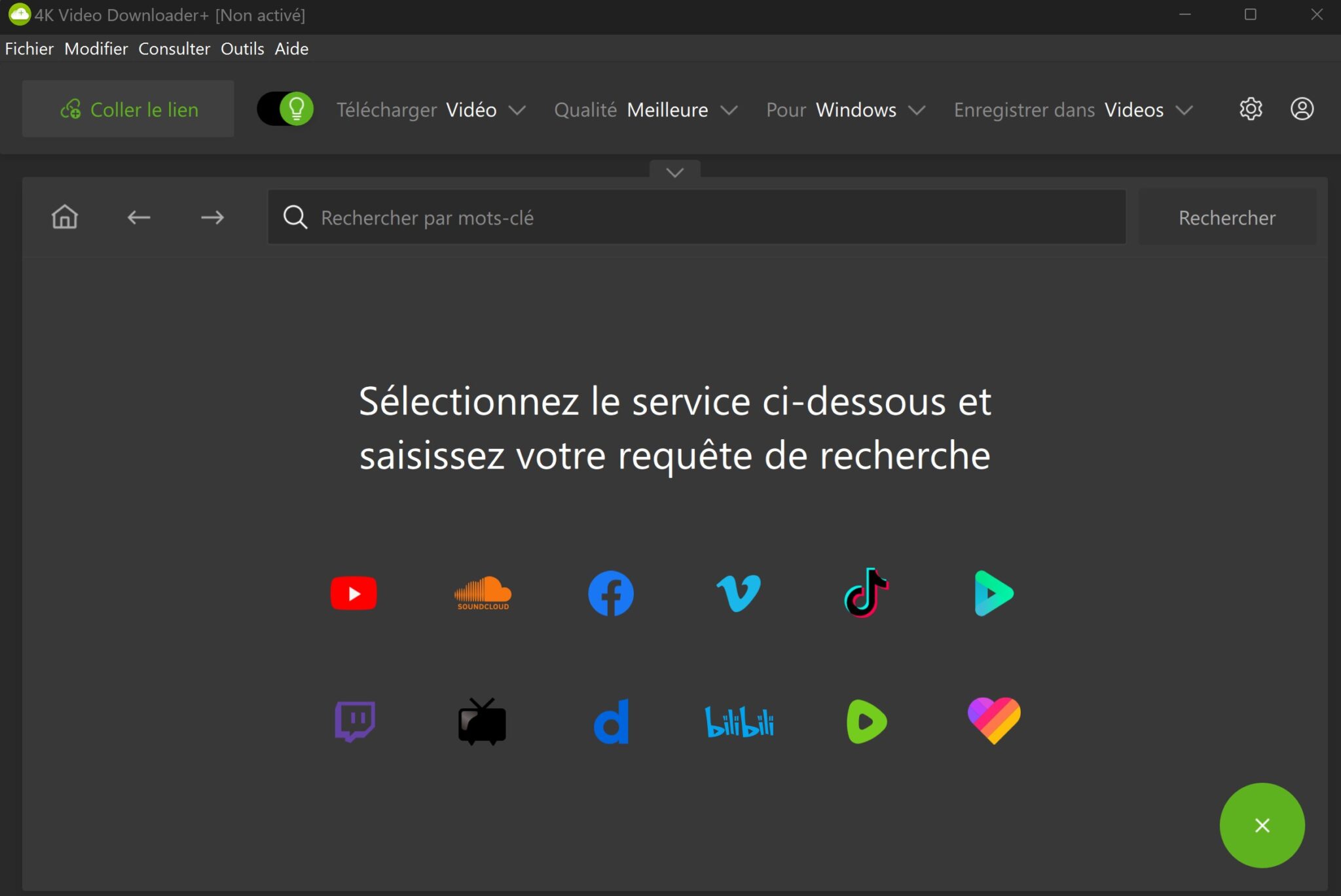Click the Rechercher button
Viewport: 1341px width, 896px height.
pyautogui.click(x=1227, y=217)
